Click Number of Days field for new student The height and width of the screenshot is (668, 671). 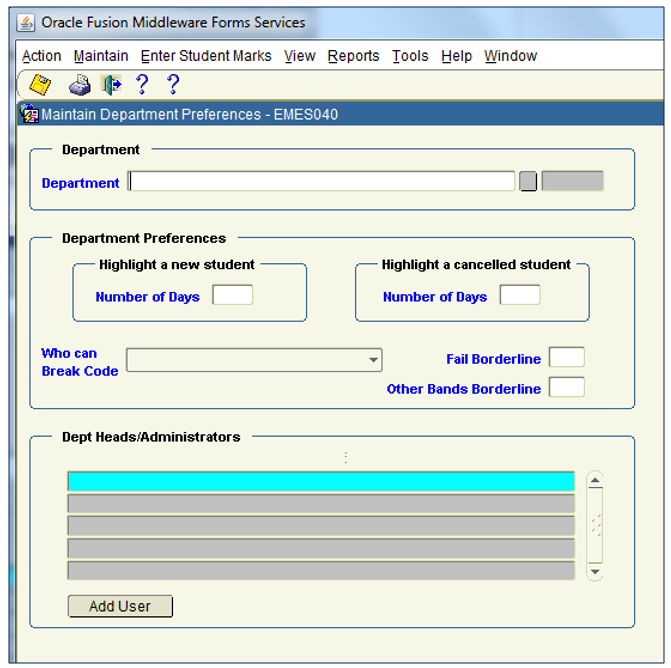(x=233, y=295)
